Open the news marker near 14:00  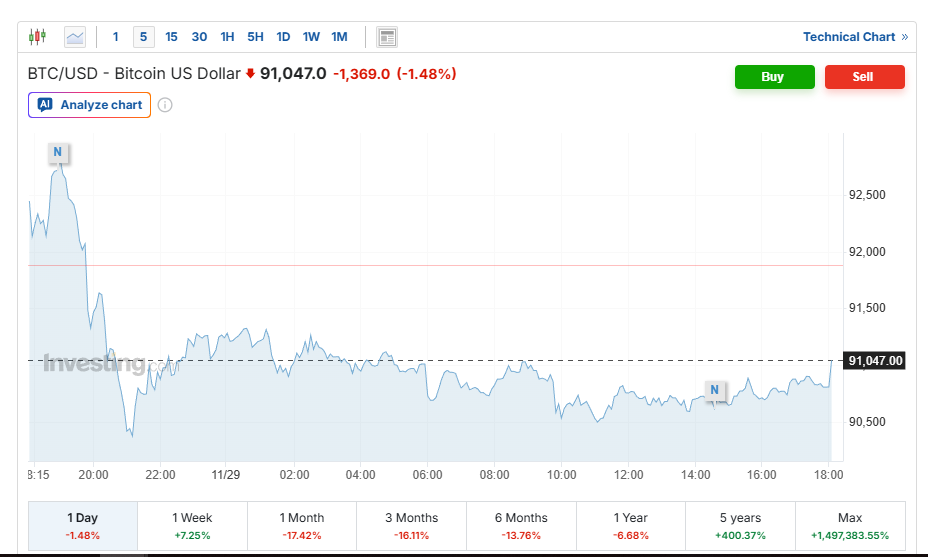click(x=714, y=390)
